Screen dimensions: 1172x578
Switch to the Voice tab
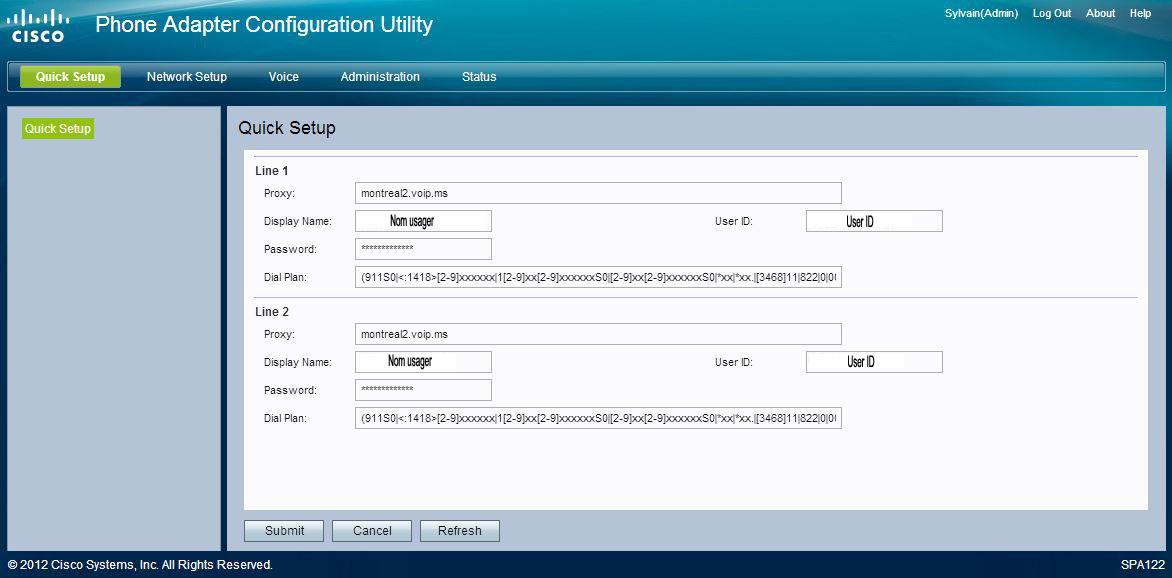(283, 77)
